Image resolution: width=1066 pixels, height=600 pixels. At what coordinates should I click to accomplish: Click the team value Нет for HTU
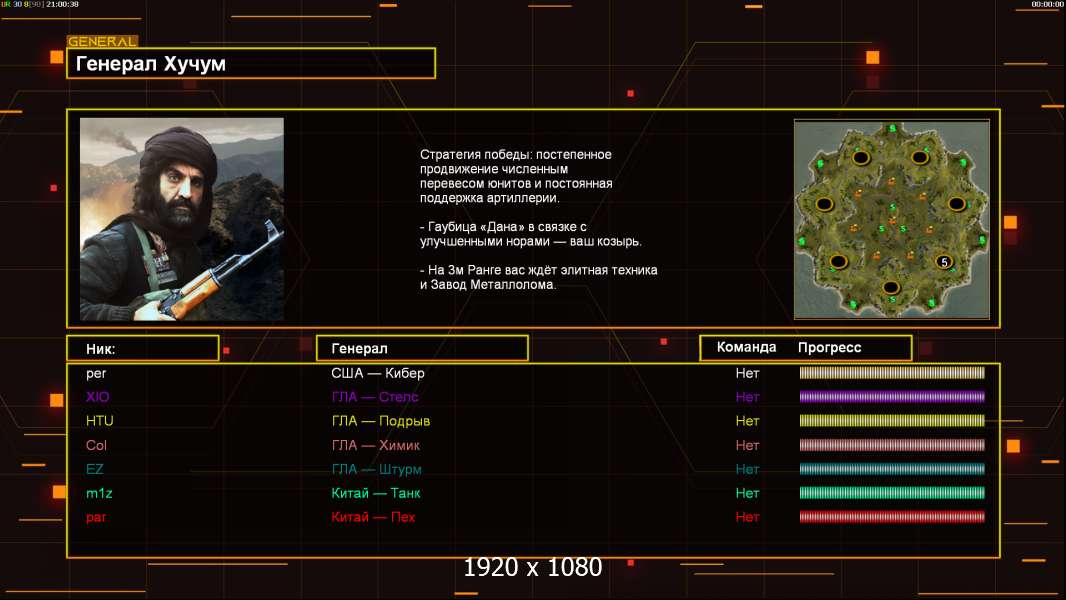(747, 421)
